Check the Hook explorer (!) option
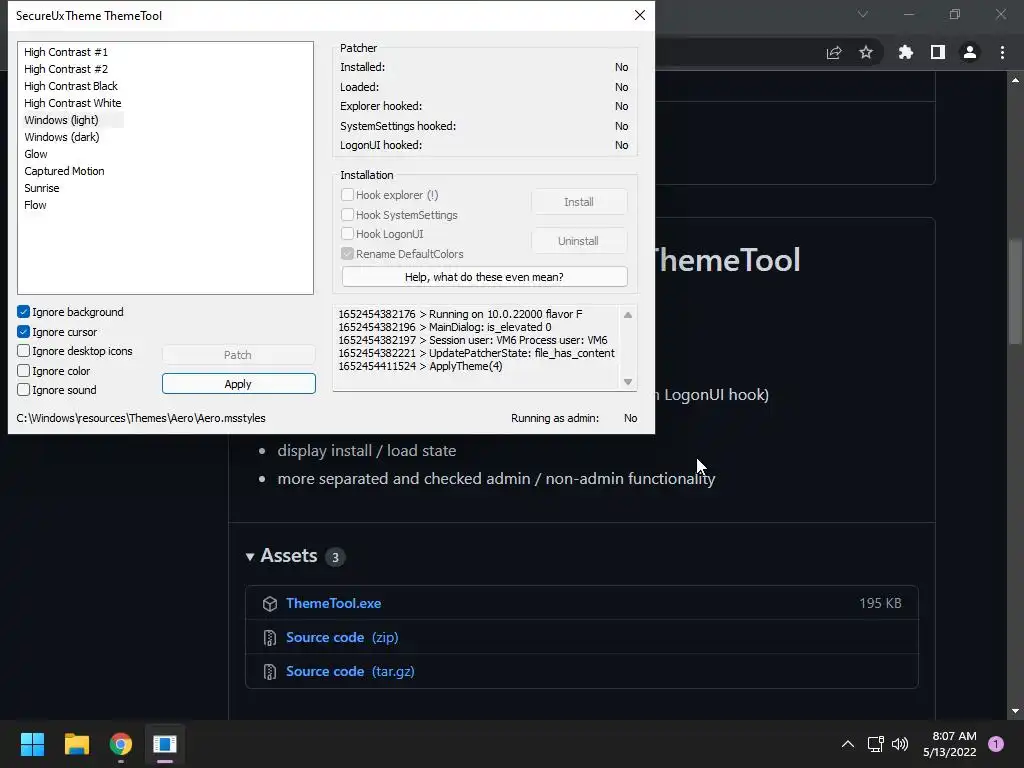 coord(347,195)
